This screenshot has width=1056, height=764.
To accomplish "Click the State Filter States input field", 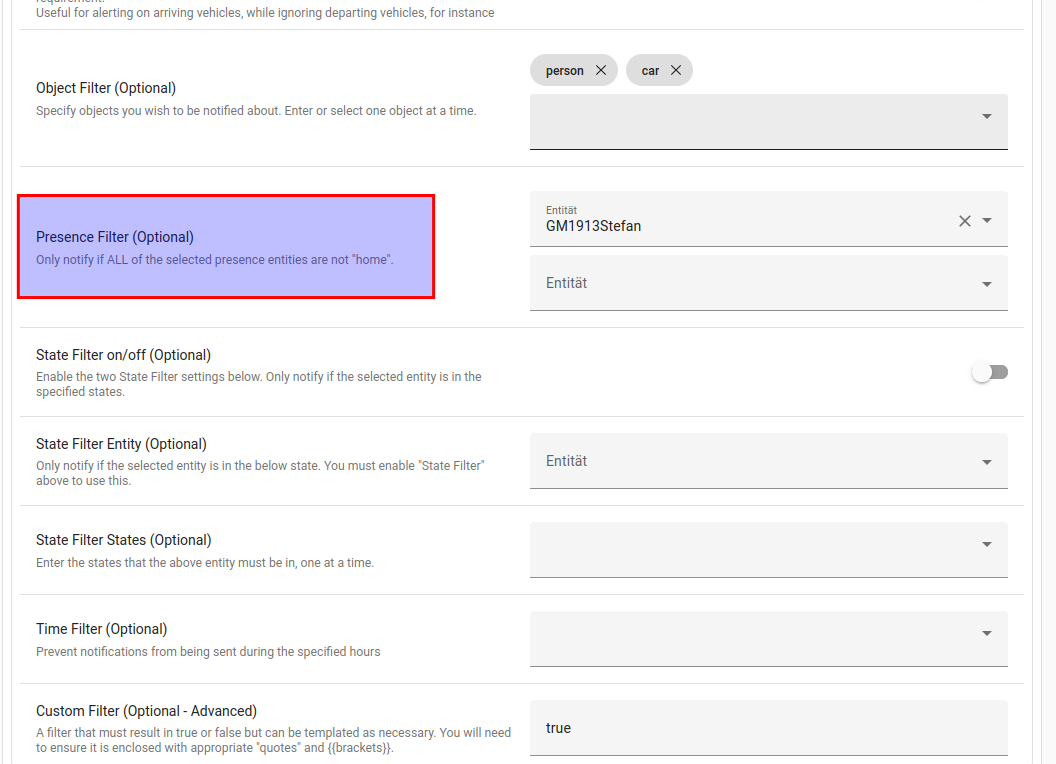I will click(x=750, y=550).
